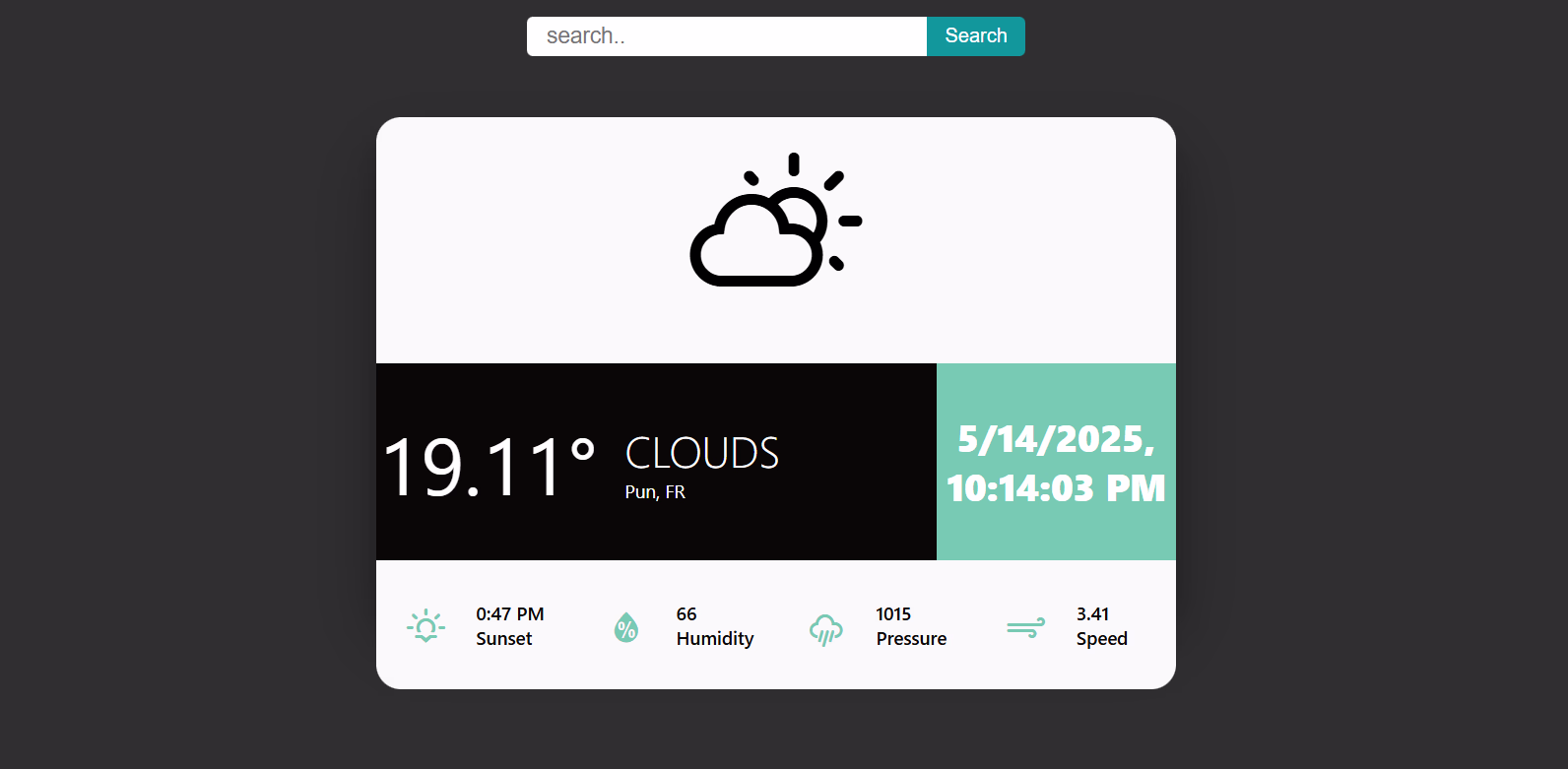
Task: Click the wind speed value 3.41
Action: click(x=1093, y=614)
